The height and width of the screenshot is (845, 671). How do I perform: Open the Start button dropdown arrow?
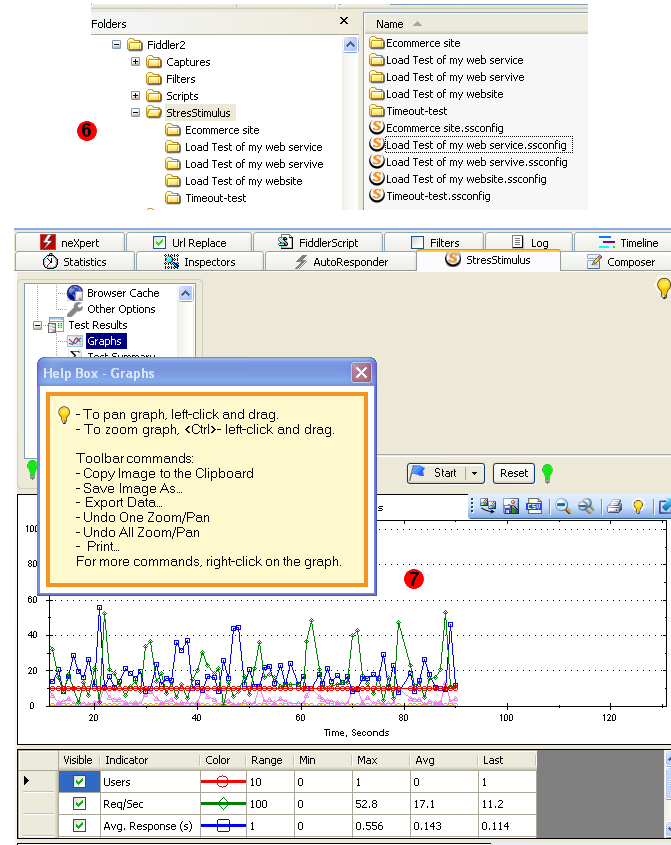[x=474, y=473]
